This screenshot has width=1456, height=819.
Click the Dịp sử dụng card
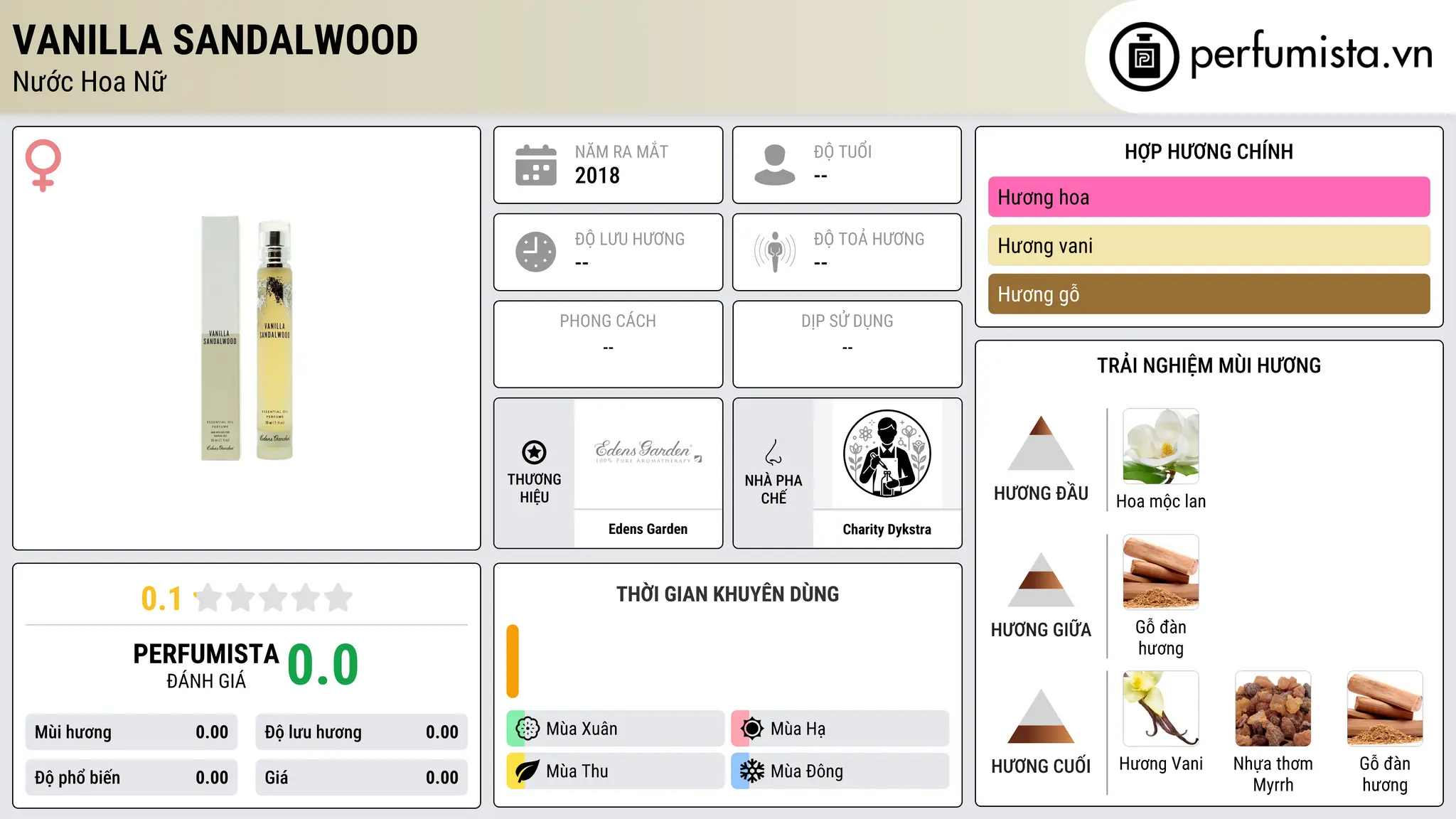tap(847, 344)
